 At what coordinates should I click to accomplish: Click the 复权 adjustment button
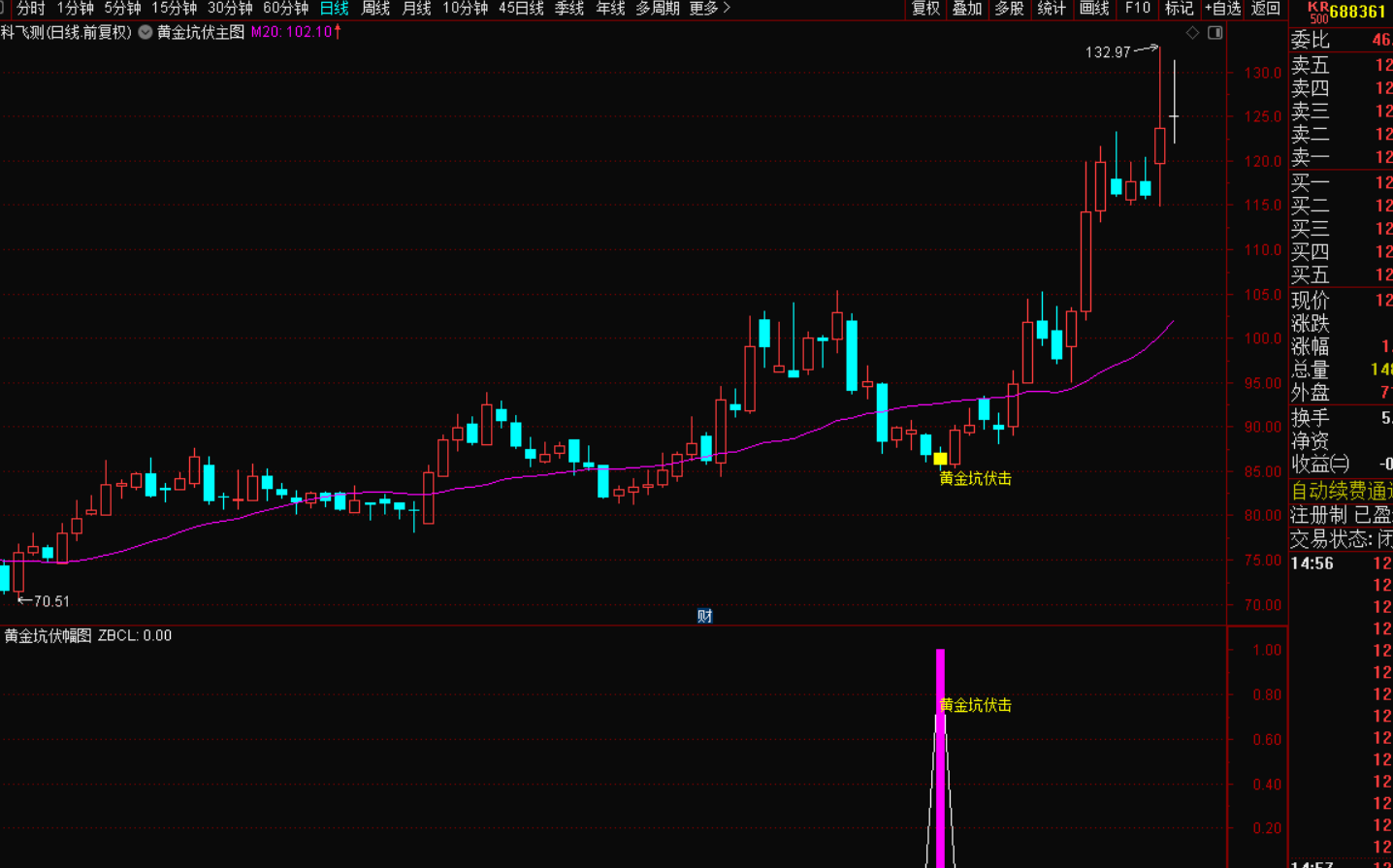click(x=925, y=9)
